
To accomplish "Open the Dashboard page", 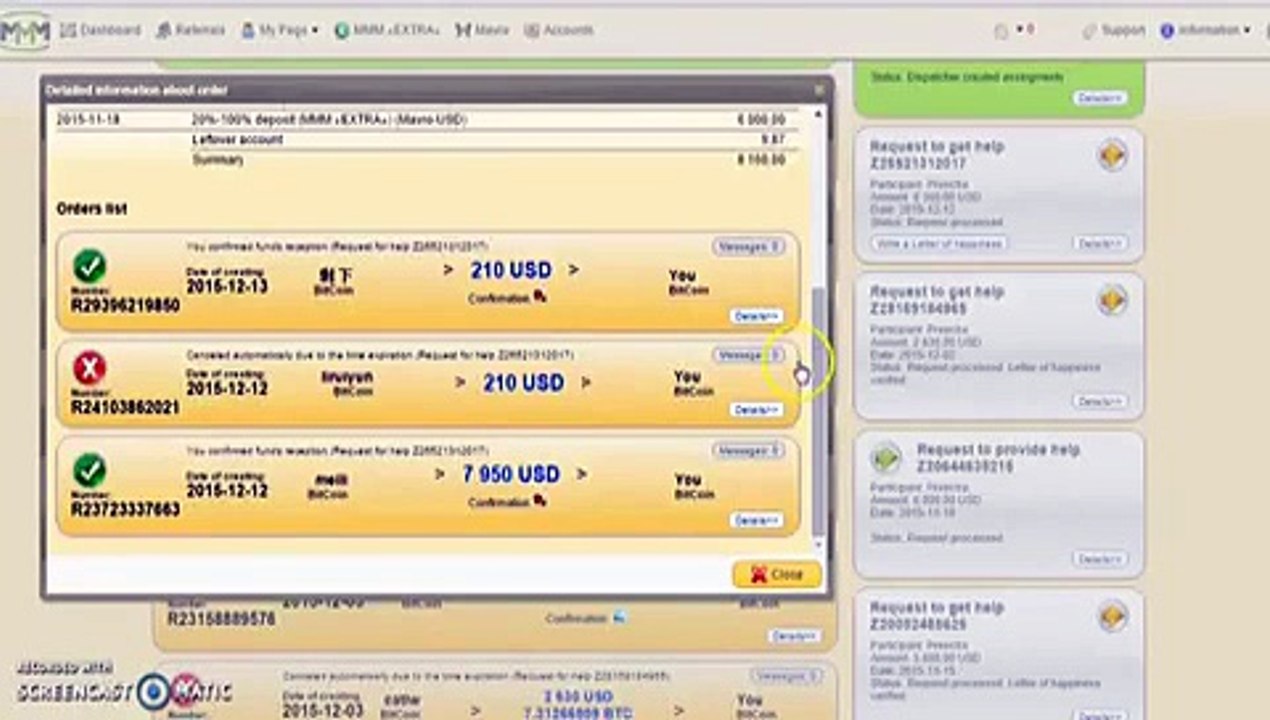I will (x=100, y=31).
